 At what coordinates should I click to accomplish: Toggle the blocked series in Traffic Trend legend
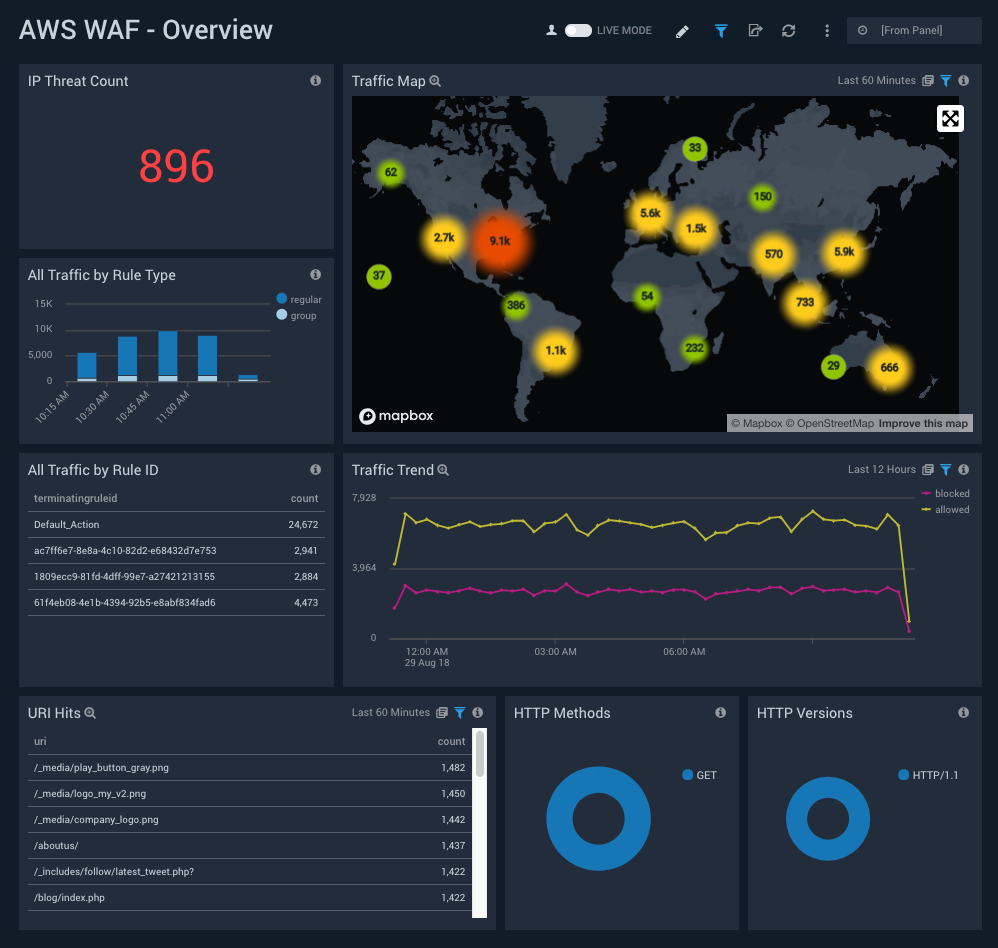(926, 494)
